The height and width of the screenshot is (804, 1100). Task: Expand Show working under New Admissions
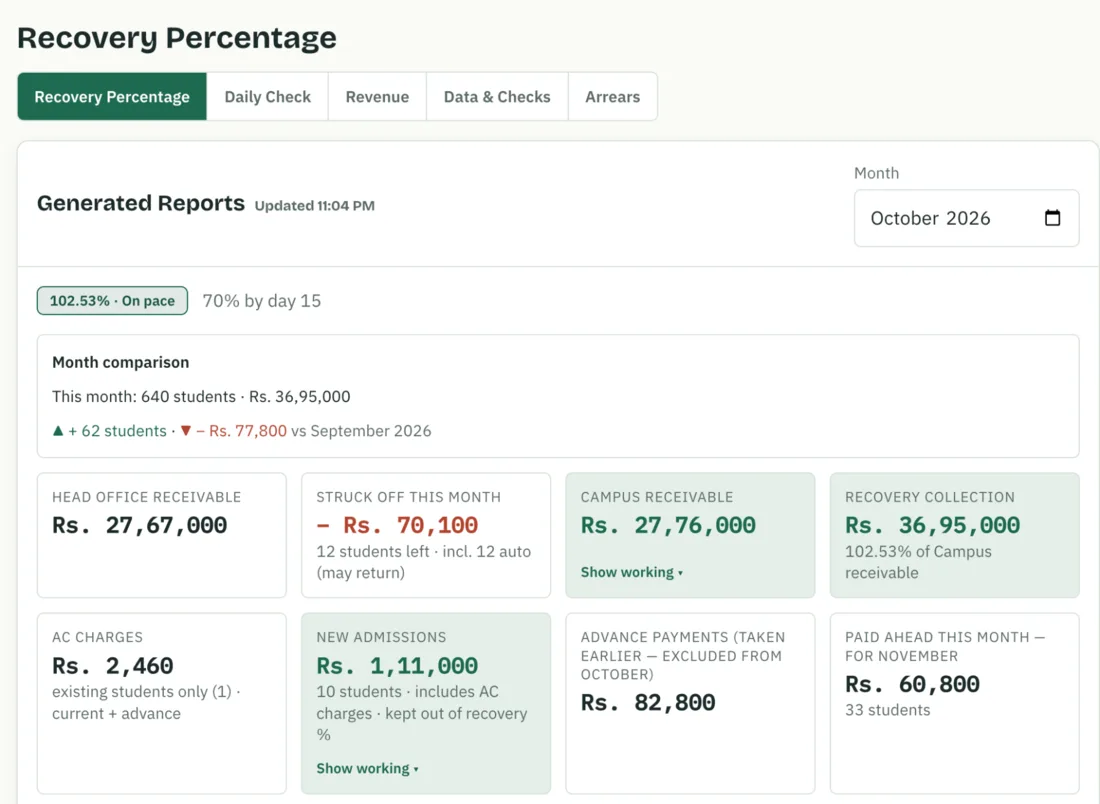click(367, 769)
